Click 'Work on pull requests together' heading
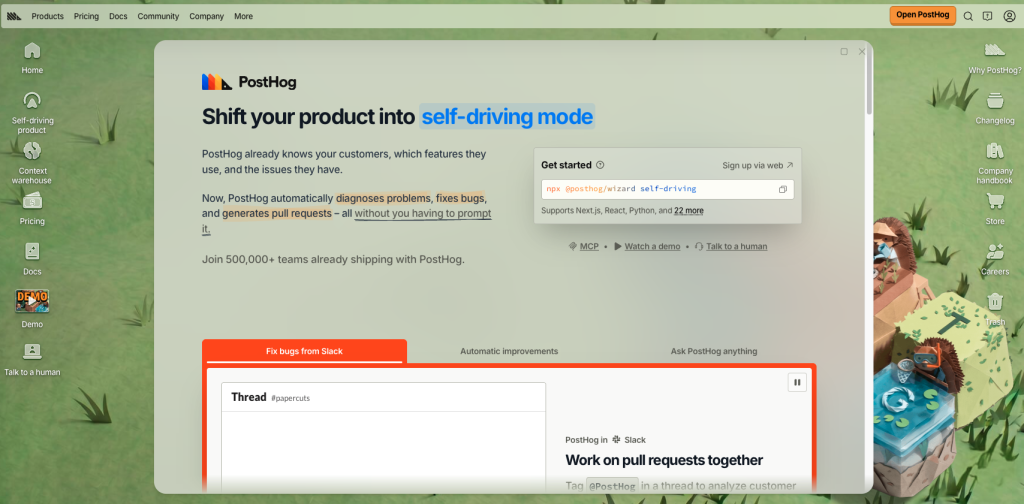This screenshot has width=1024, height=504. click(664, 460)
